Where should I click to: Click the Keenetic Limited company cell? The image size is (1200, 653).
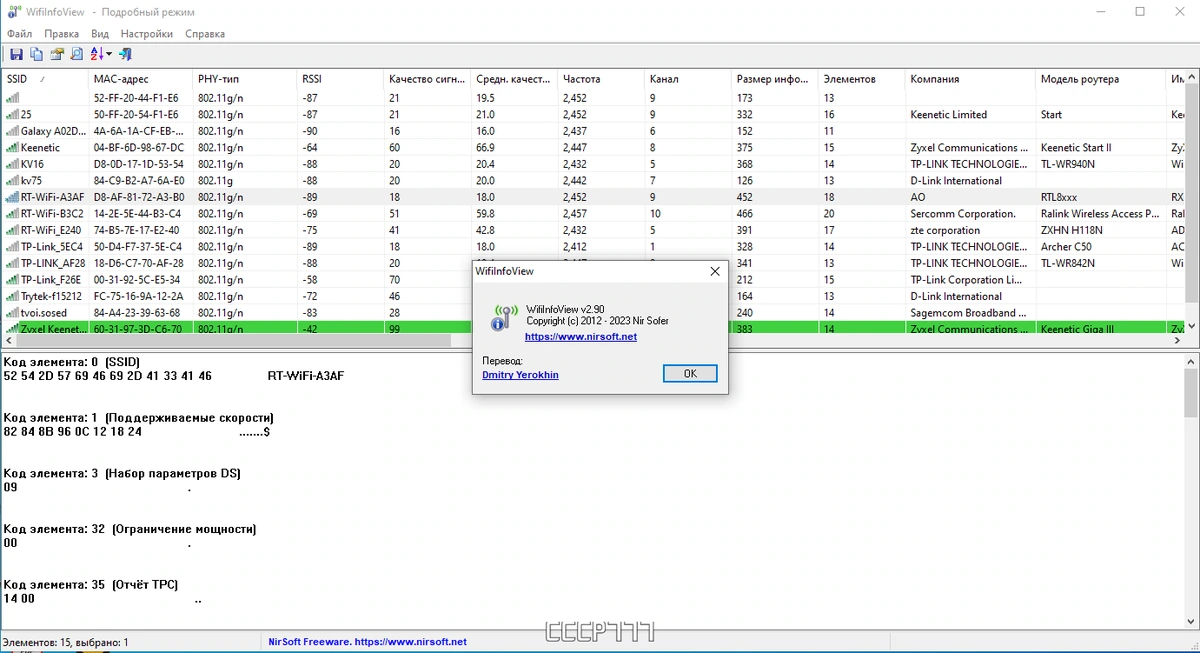[948, 114]
